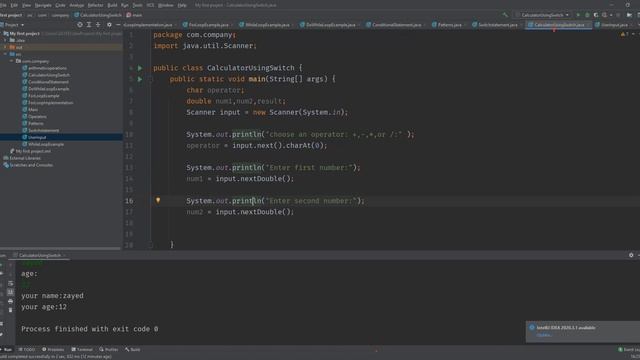Click CalculatorUsingSwitch breadcrumb in navigation bar
The image size is (640, 360).
point(98,15)
